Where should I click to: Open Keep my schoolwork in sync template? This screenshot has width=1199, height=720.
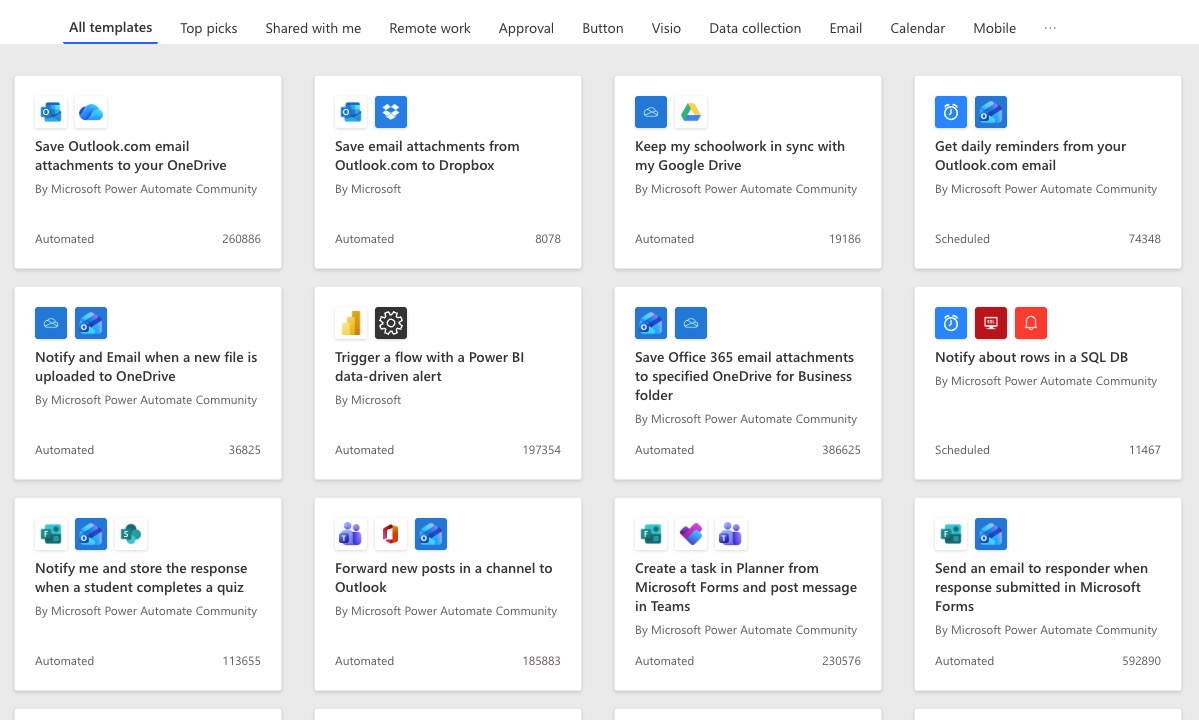(x=739, y=155)
